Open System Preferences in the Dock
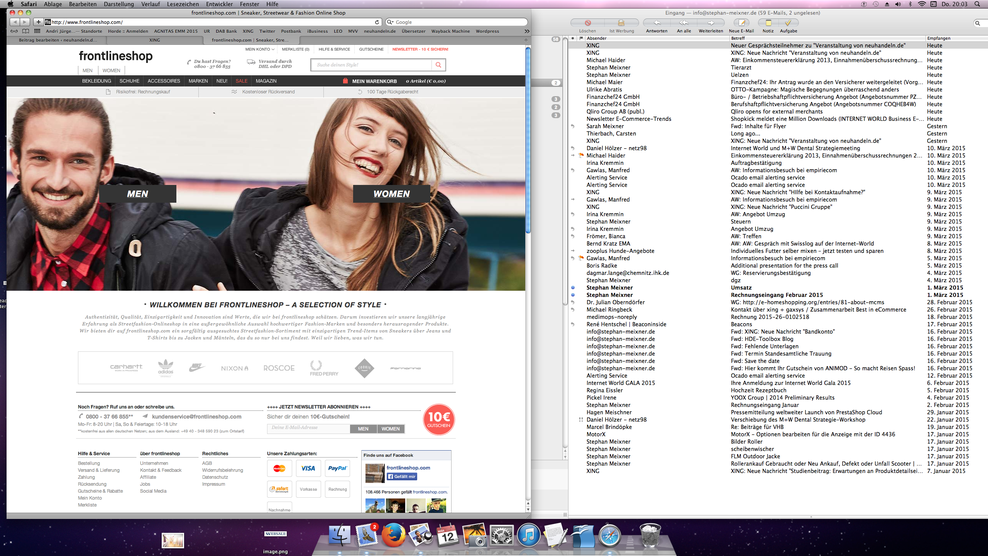Image resolution: width=988 pixels, height=556 pixels. (x=502, y=535)
